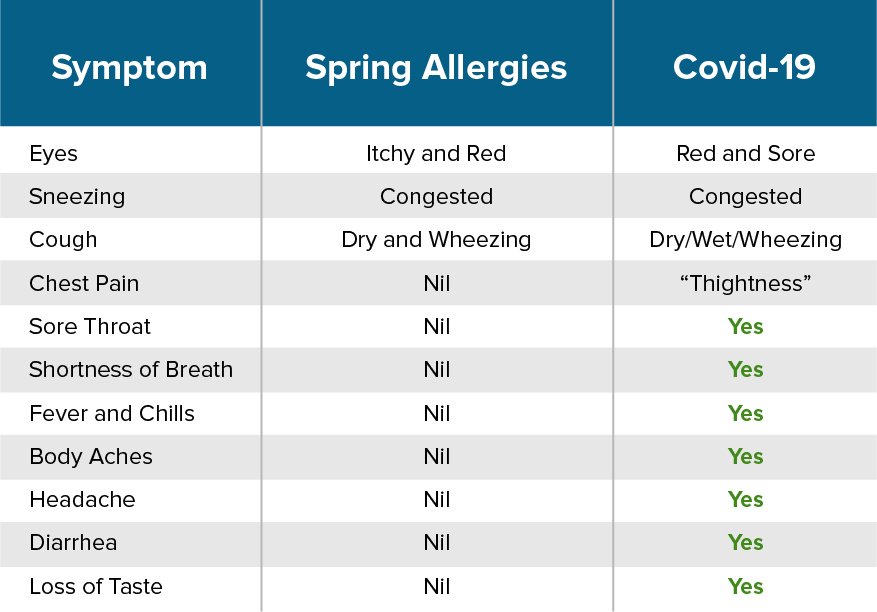Click the Body Aches row label
Image resolution: width=877 pixels, height=612 pixels.
click(x=91, y=457)
